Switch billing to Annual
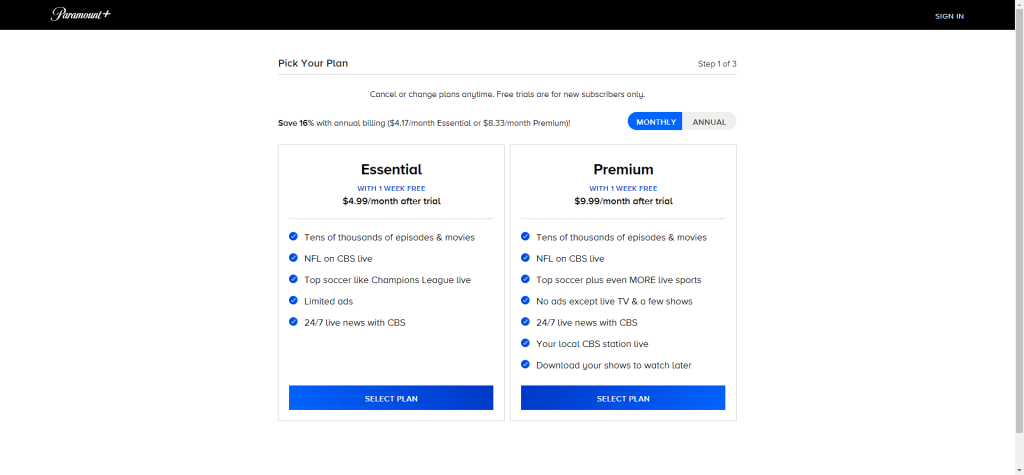 pyautogui.click(x=709, y=122)
